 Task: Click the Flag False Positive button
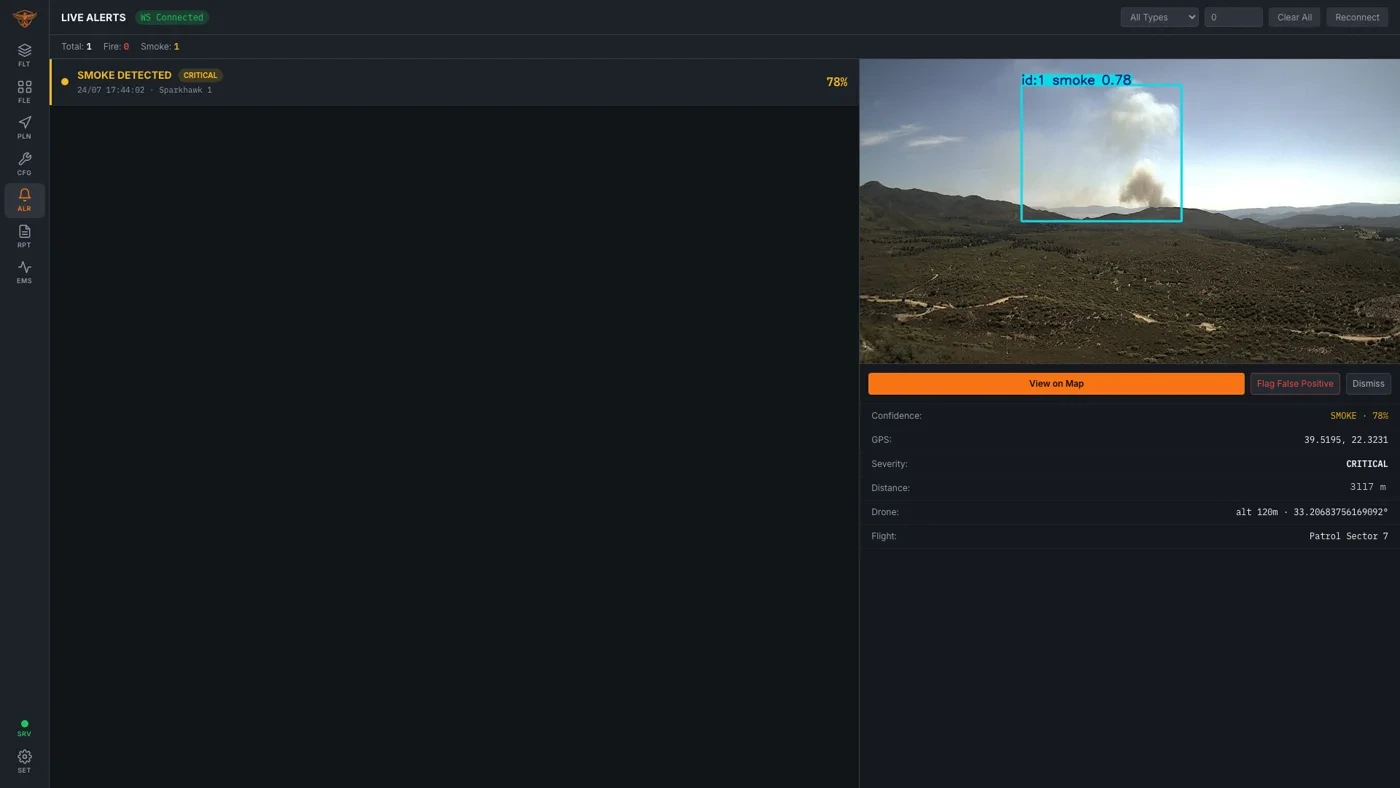[x=1295, y=383]
